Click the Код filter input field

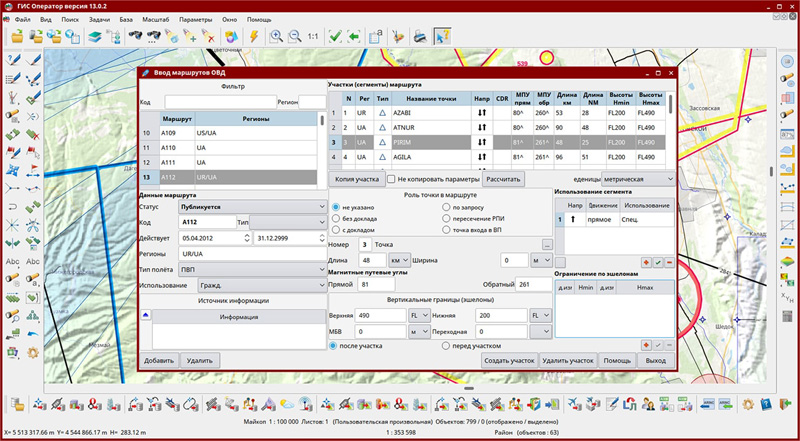pos(220,102)
